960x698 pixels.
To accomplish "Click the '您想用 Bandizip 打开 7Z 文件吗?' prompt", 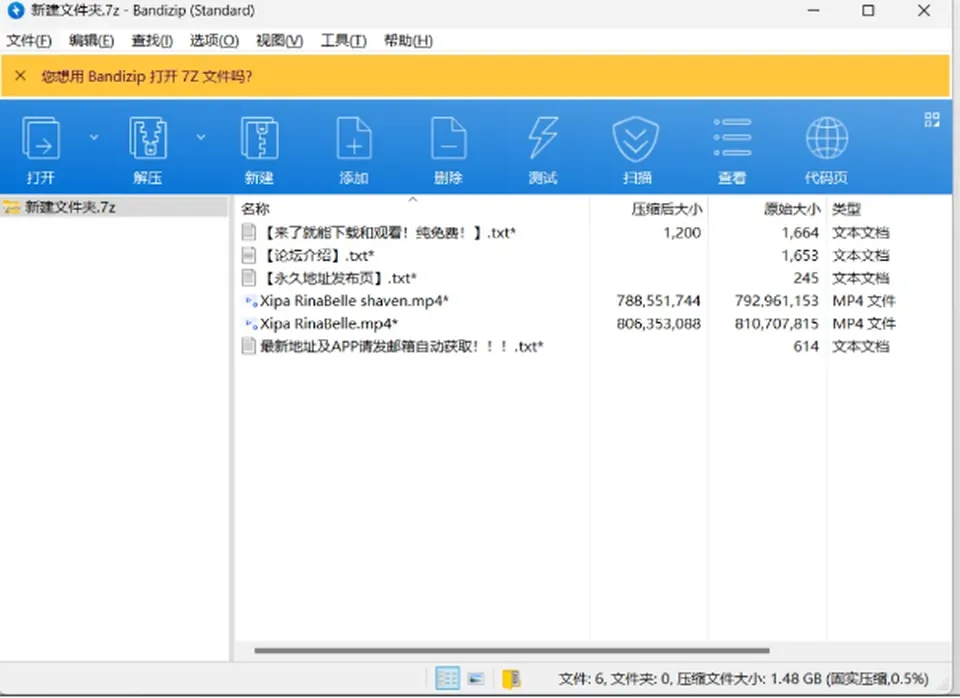I will click(146, 77).
